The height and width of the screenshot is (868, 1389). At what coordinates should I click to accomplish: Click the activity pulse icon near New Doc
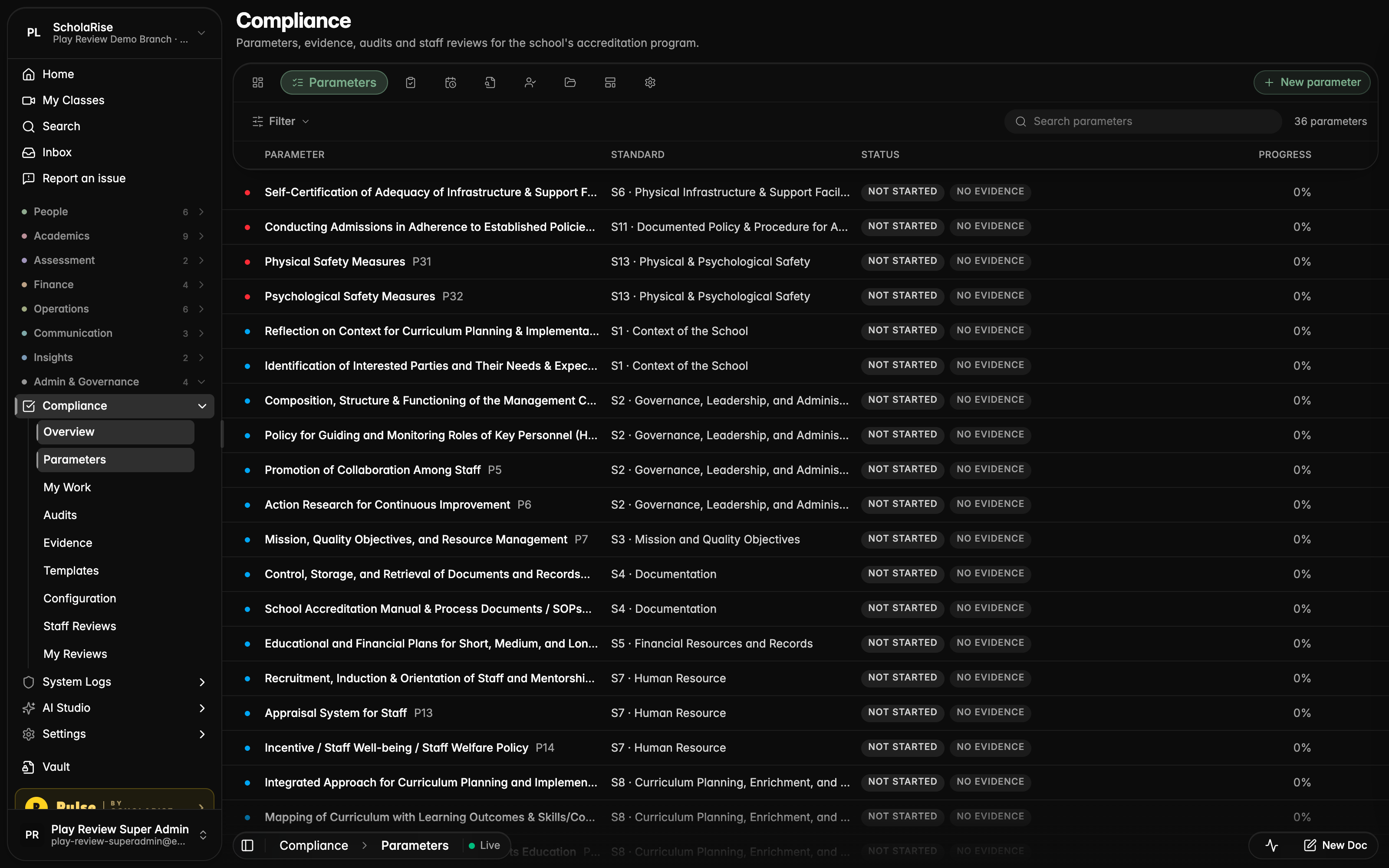click(1271, 845)
